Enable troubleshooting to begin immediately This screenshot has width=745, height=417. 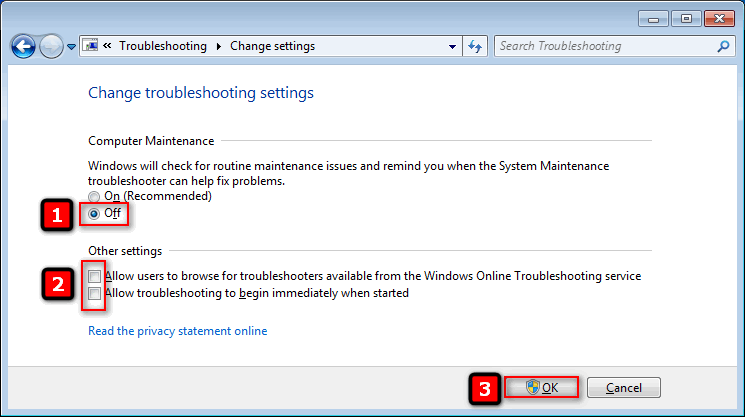coord(94,293)
